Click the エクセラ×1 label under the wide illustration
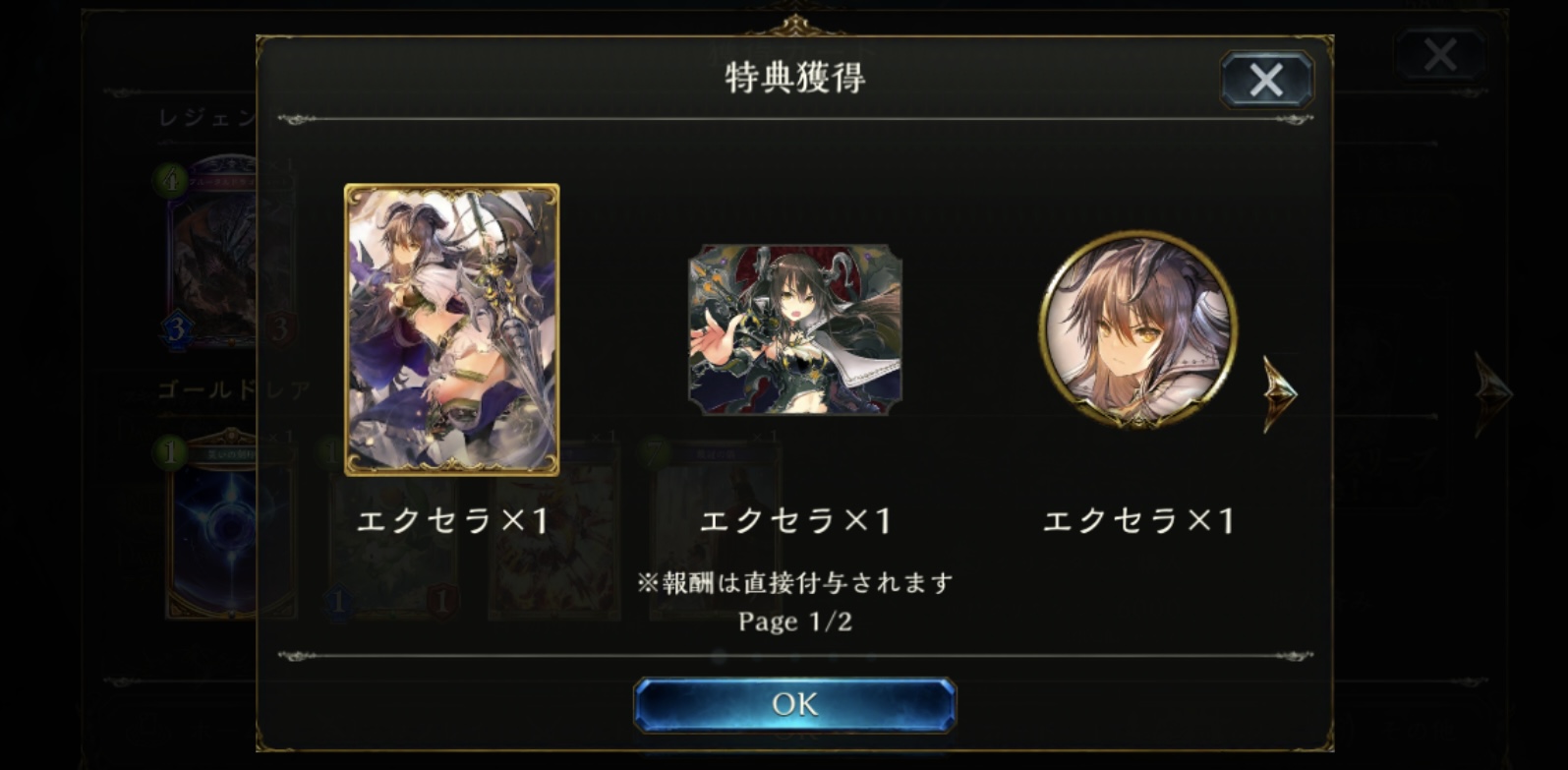The image size is (1568, 770). [794, 520]
